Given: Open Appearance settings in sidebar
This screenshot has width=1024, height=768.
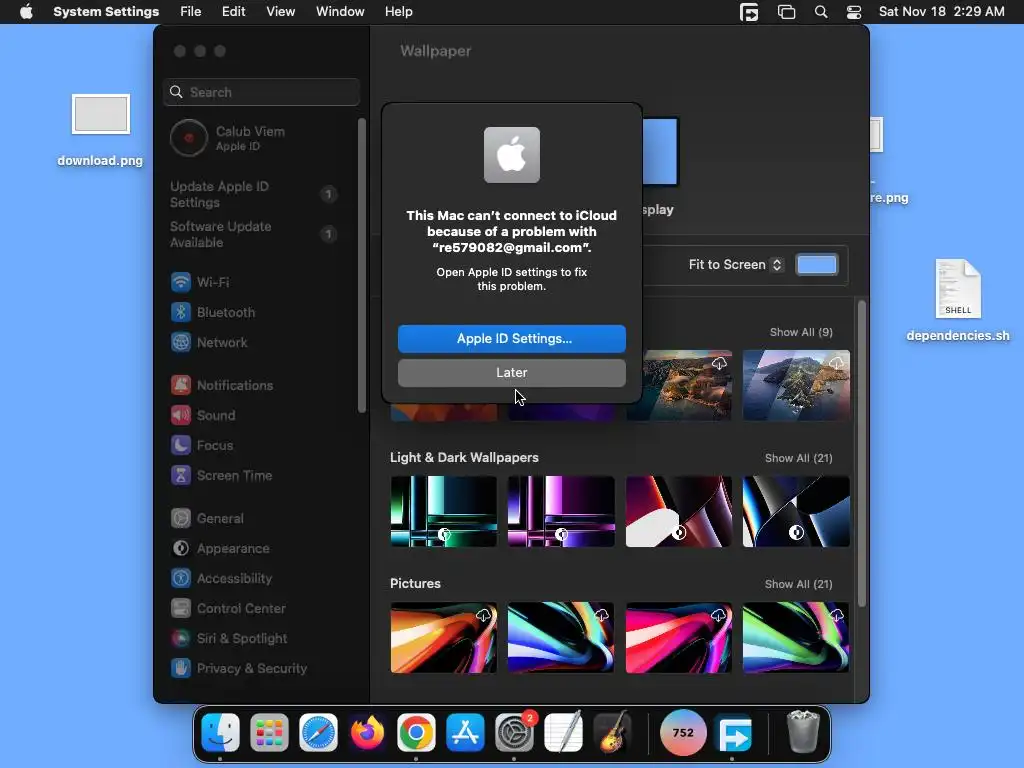Looking at the screenshot, I should click(x=220, y=549).
